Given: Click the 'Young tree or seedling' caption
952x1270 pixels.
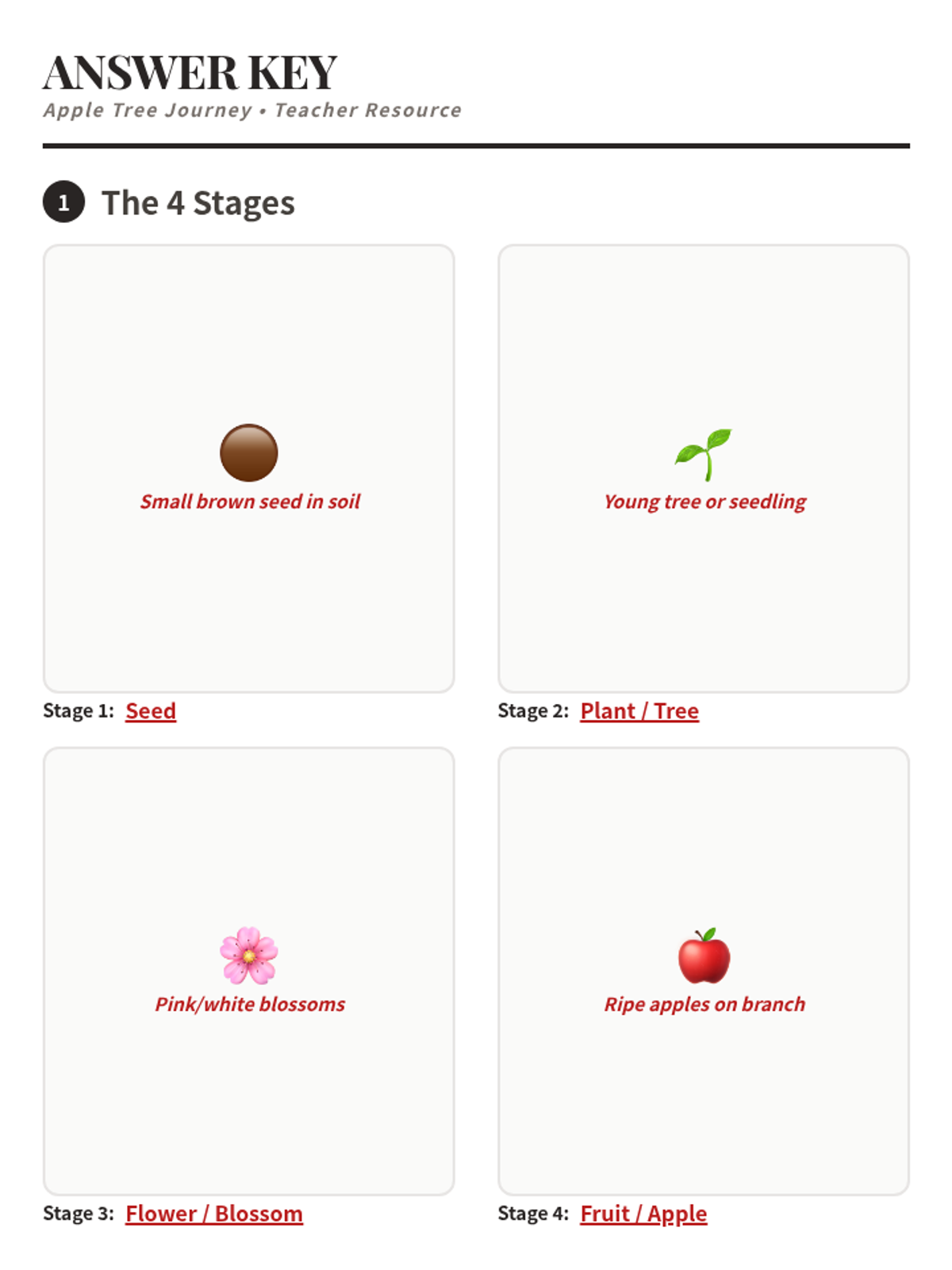Looking at the screenshot, I should 704,502.
